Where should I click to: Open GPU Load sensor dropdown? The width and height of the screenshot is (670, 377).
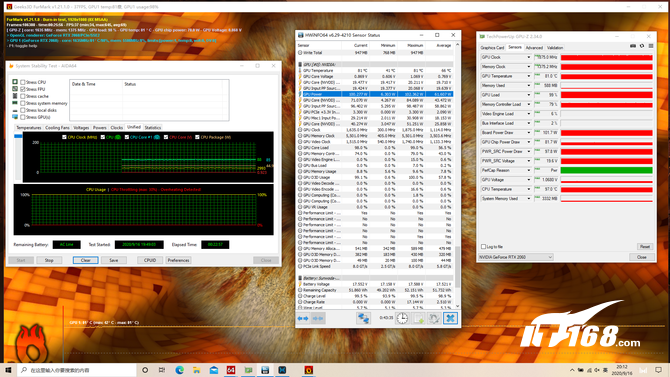click(x=529, y=95)
